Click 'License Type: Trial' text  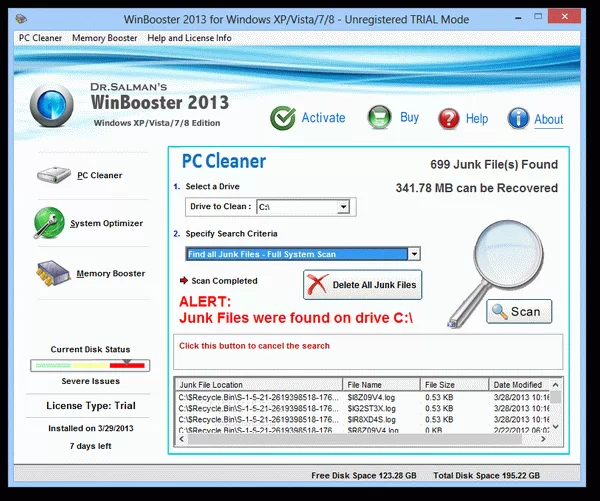91,406
